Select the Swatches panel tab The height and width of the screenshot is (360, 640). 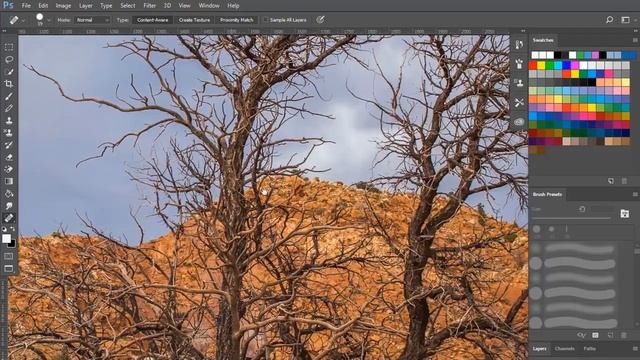[x=543, y=40]
